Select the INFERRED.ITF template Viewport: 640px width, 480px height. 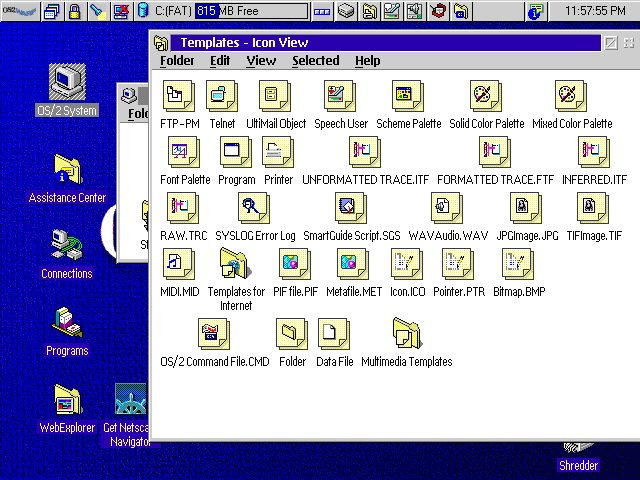(x=594, y=152)
